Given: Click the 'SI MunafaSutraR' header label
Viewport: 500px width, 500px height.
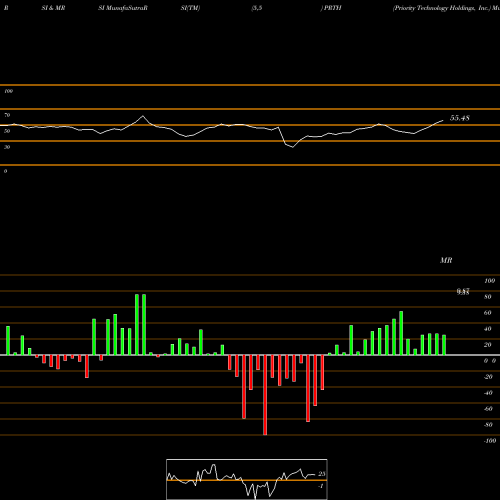Looking at the screenshot, I should pos(123,8).
